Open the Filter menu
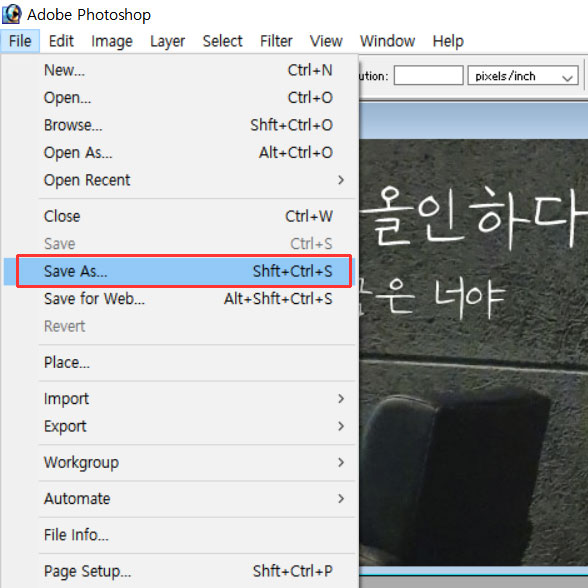The image size is (588, 588). [x=276, y=41]
